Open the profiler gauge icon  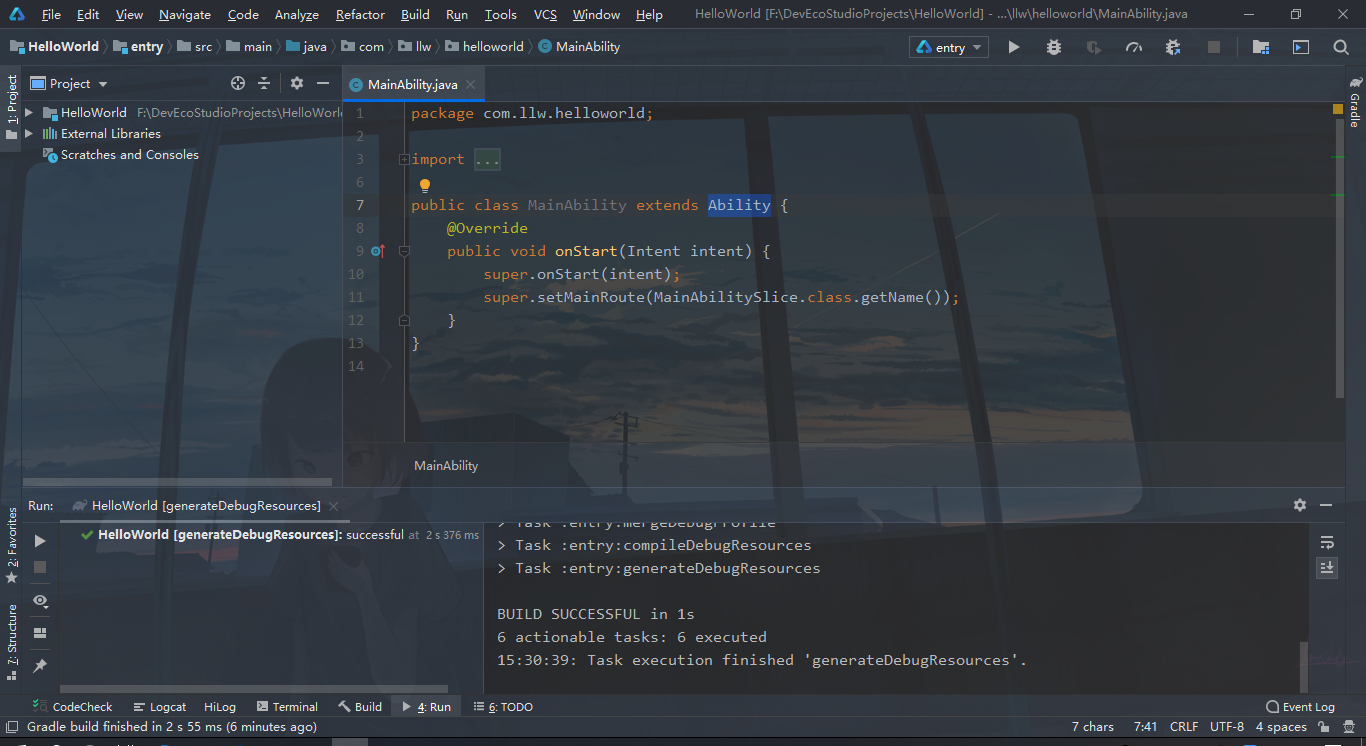[1134, 47]
